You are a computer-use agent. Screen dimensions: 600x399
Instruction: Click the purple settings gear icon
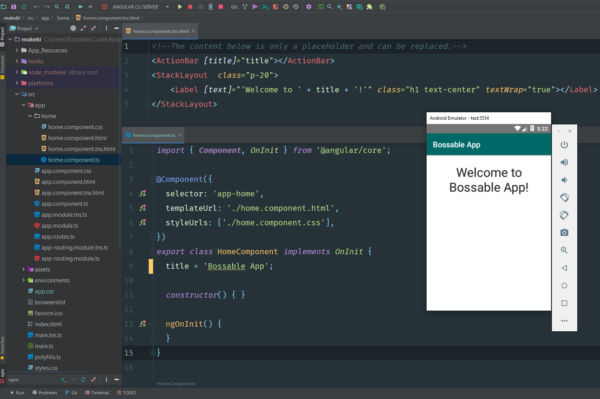[x=309, y=7]
